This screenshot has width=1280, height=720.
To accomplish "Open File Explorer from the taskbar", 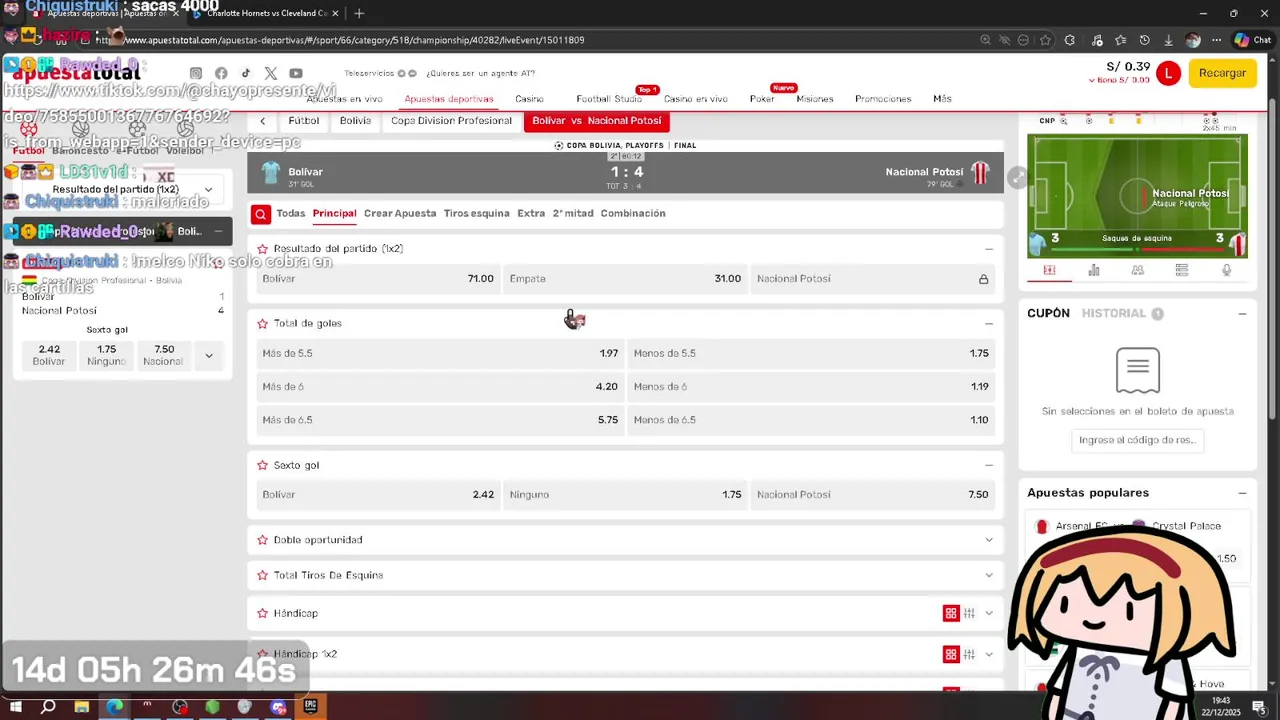I will pyautogui.click(x=82, y=707).
